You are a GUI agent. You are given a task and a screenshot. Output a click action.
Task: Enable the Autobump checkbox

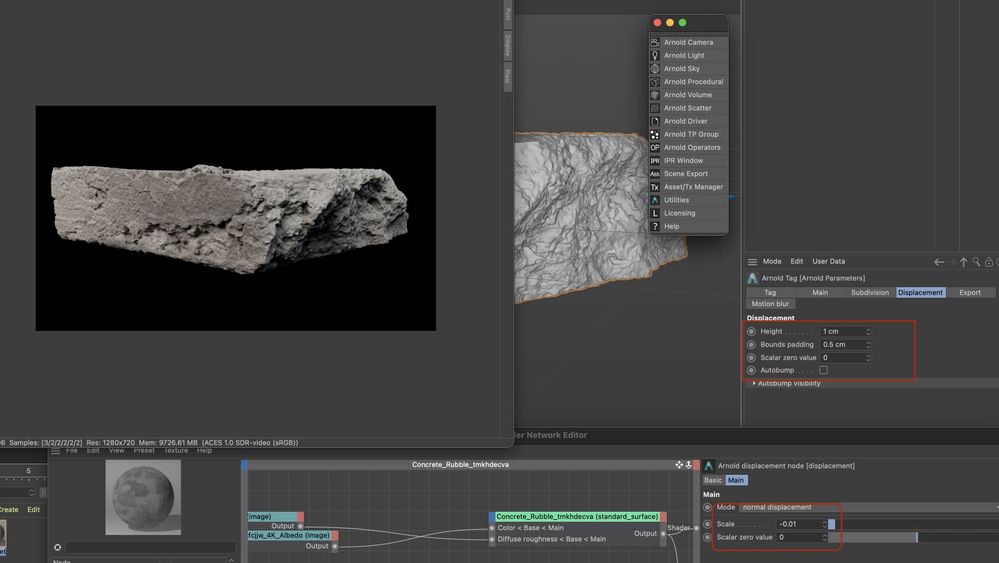(824, 370)
